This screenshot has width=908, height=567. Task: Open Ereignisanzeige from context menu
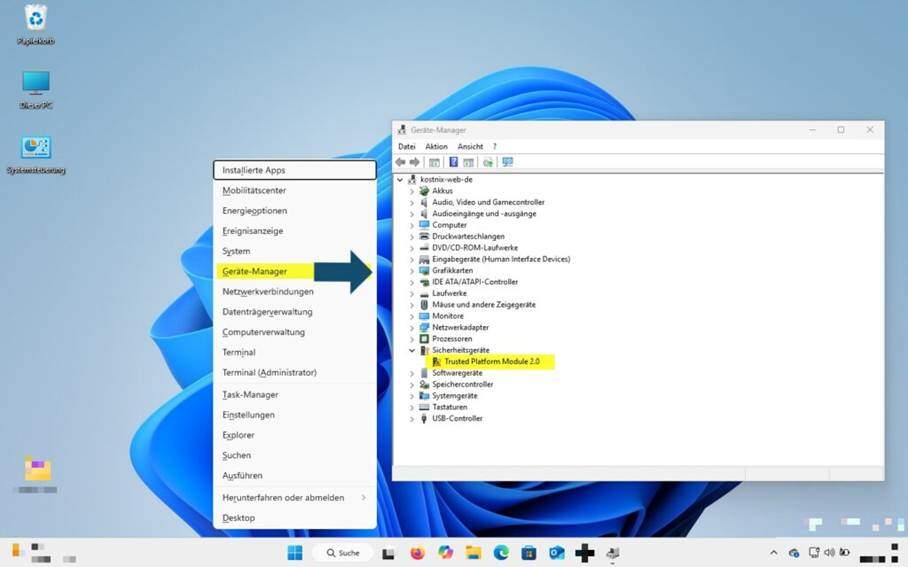(x=295, y=231)
